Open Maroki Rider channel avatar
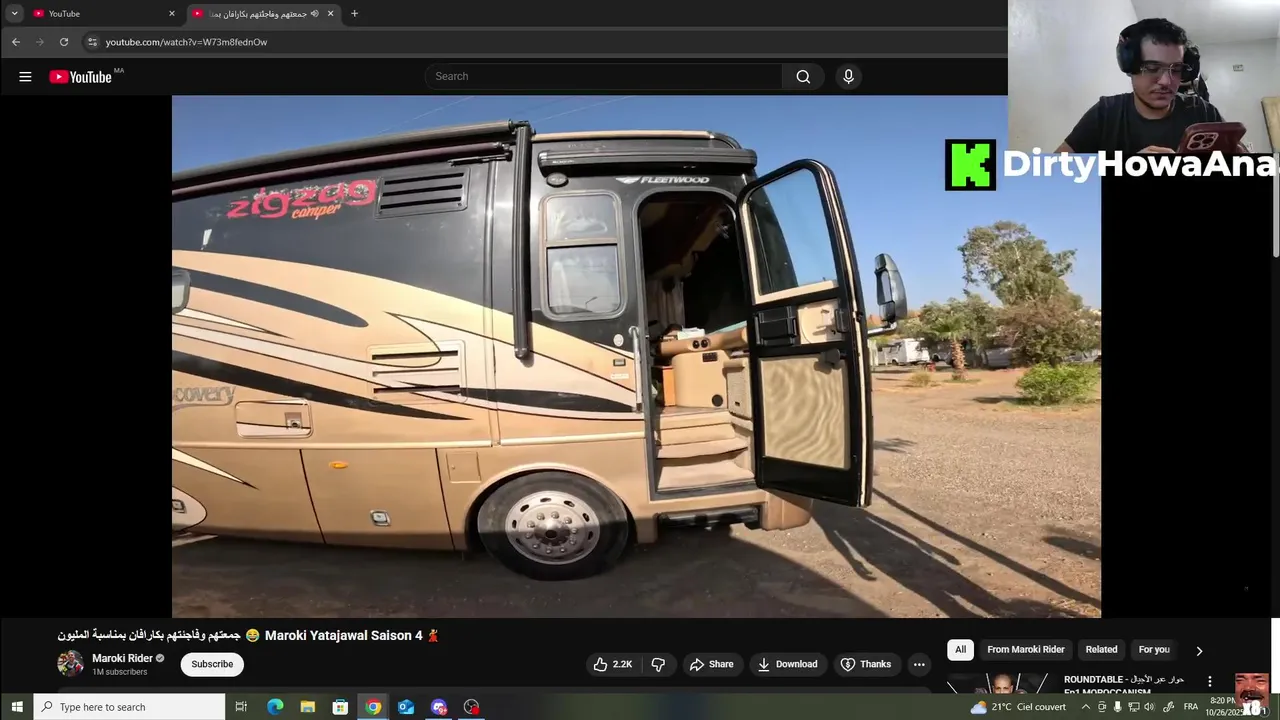The height and width of the screenshot is (720, 1280). coord(70,664)
